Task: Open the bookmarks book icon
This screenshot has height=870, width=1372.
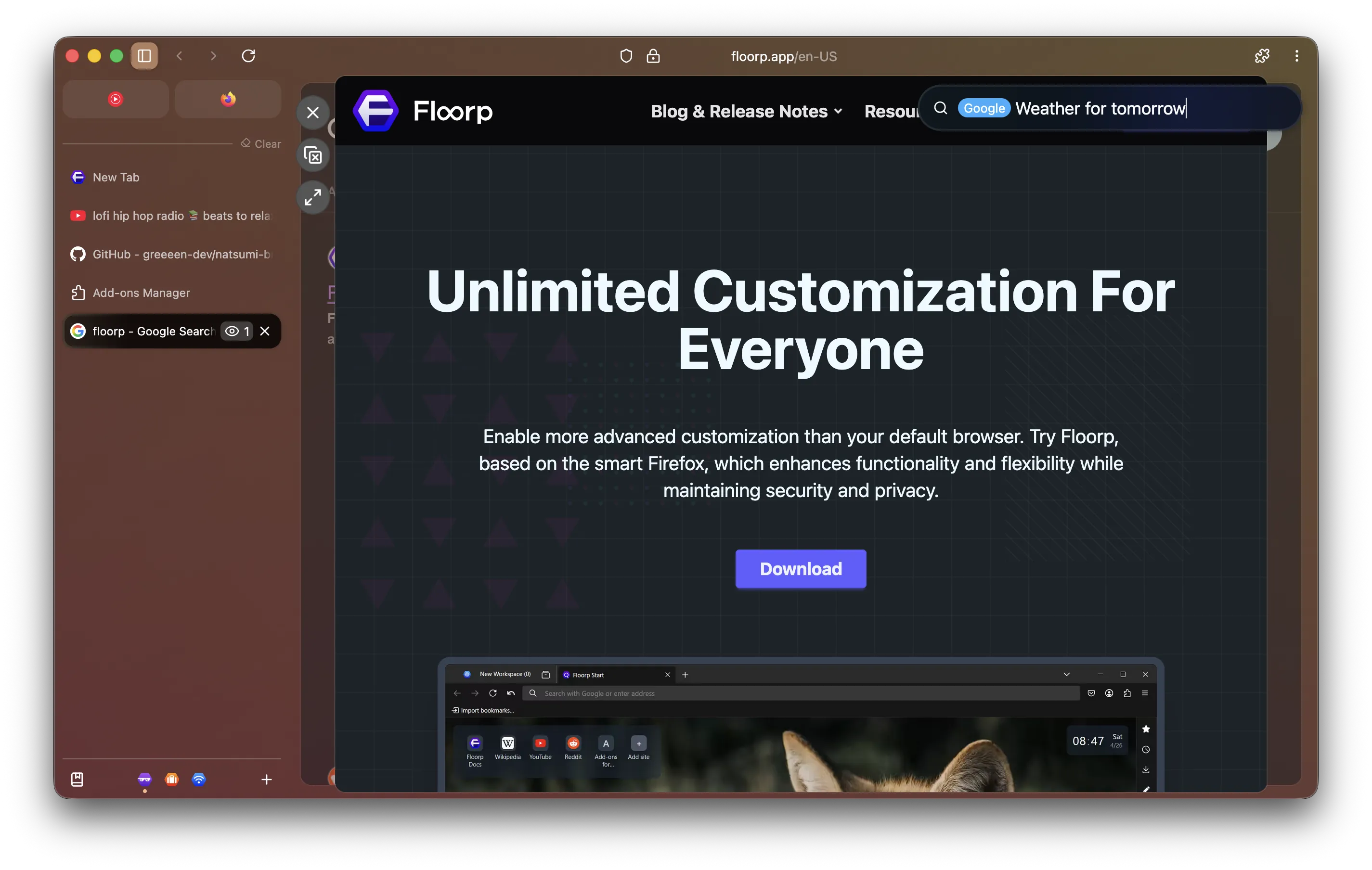Action: point(77,779)
